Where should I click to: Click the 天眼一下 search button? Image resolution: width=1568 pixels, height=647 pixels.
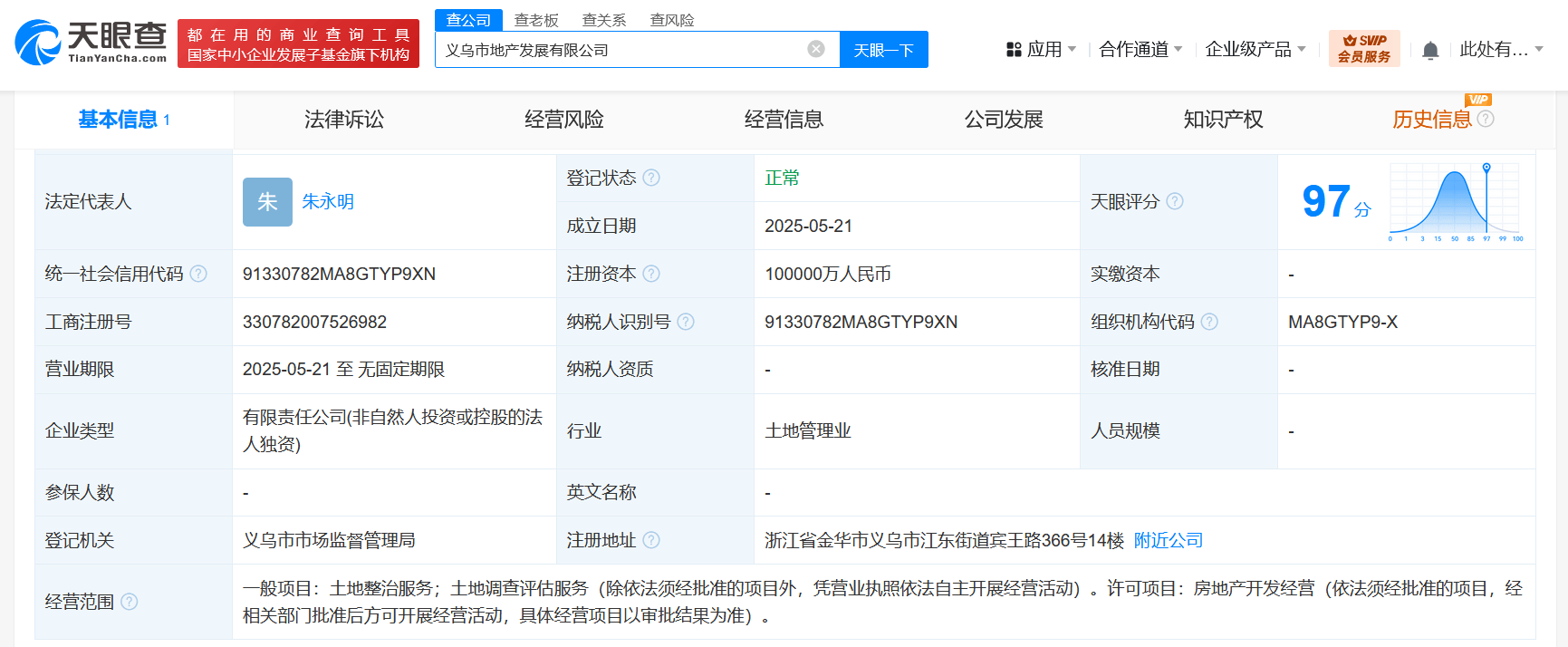coord(884,50)
